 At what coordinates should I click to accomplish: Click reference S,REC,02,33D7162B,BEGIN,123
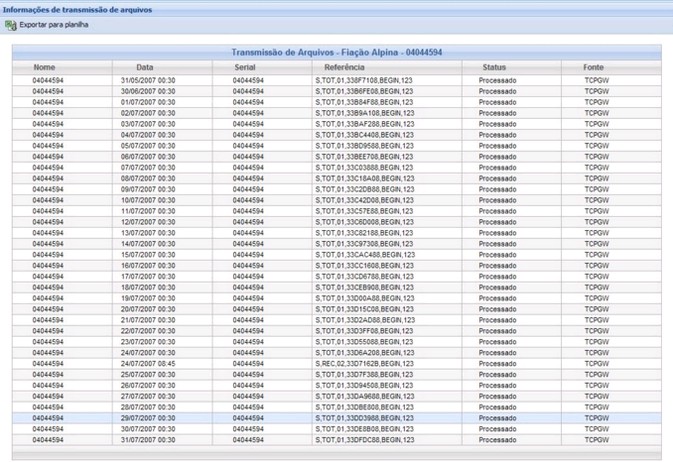click(x=364, y=363)
